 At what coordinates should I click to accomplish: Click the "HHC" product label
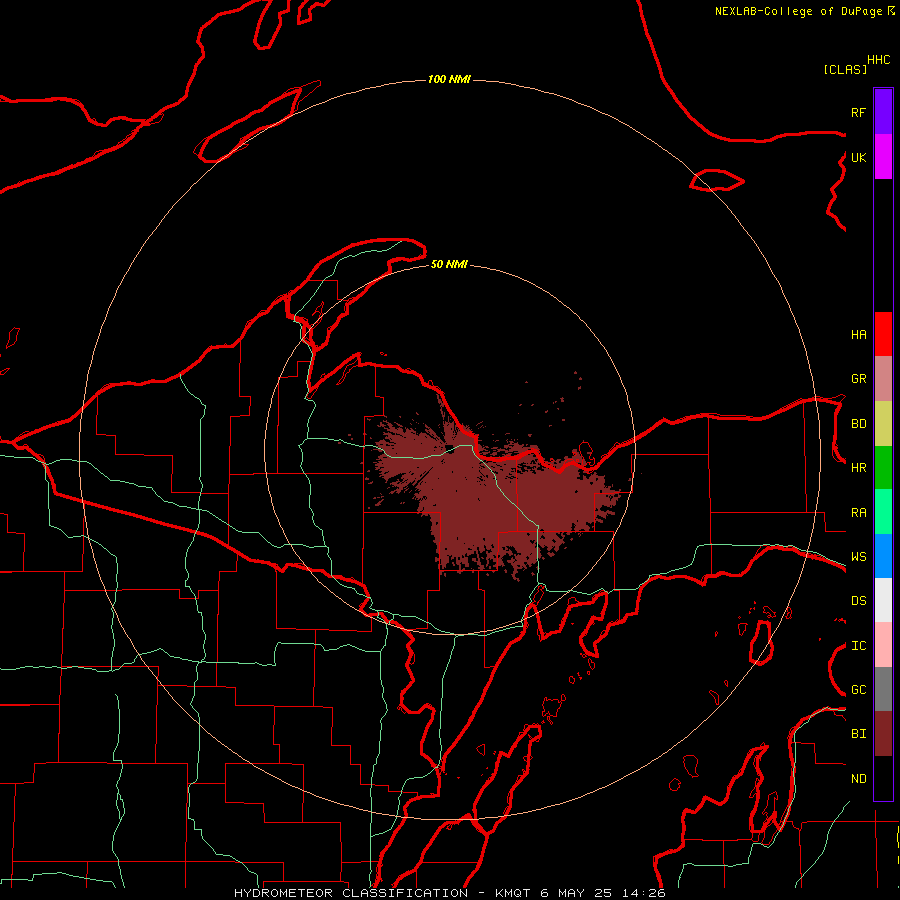point(878,60)
